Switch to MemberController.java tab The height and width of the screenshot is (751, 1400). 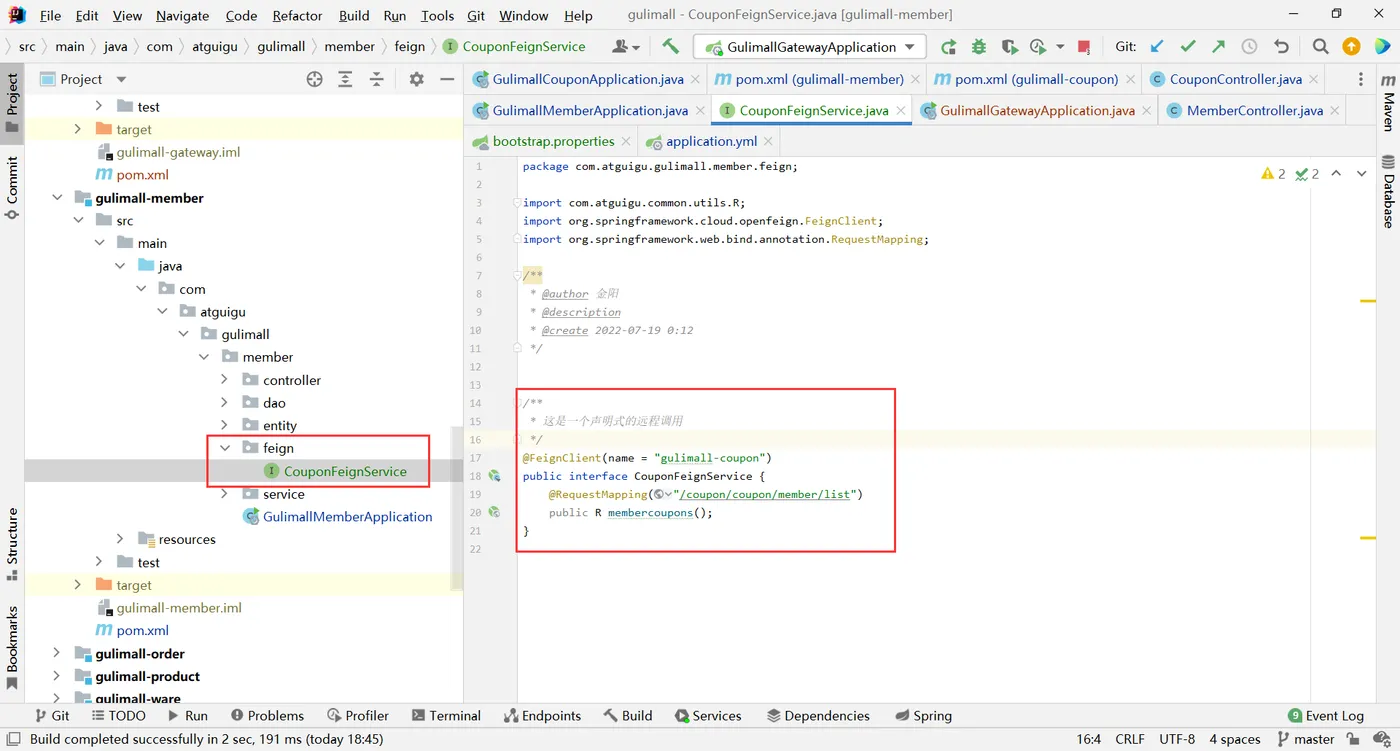(1254, 110)
